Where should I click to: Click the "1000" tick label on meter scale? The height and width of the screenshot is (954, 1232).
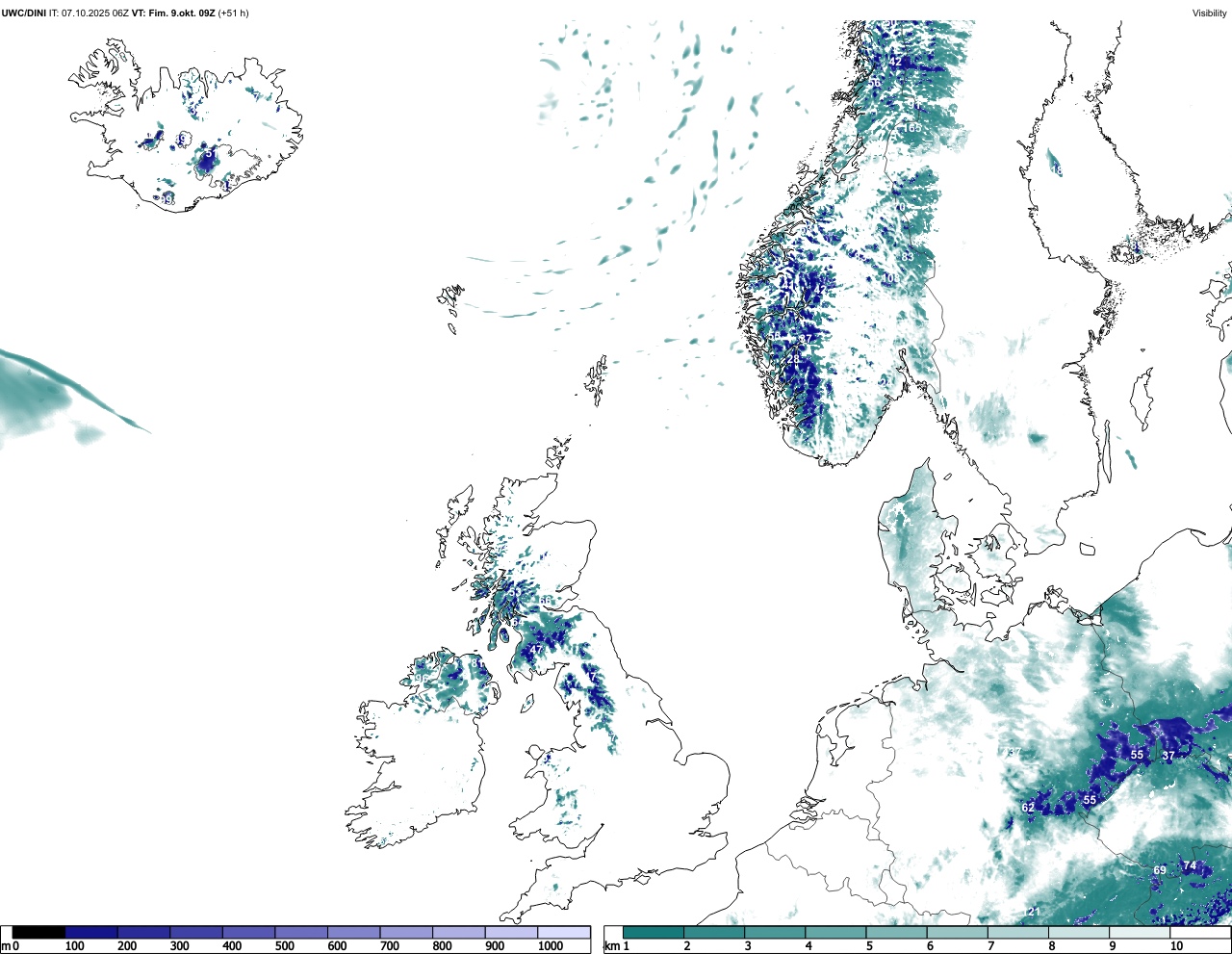pos(551,946)
